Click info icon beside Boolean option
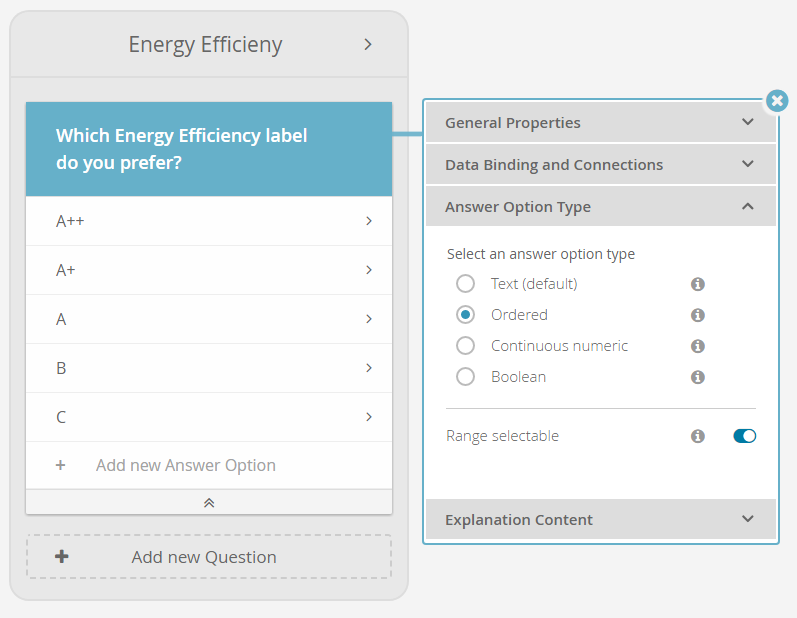The width and height of the screenshot is (797, 618). click(697, 377)
